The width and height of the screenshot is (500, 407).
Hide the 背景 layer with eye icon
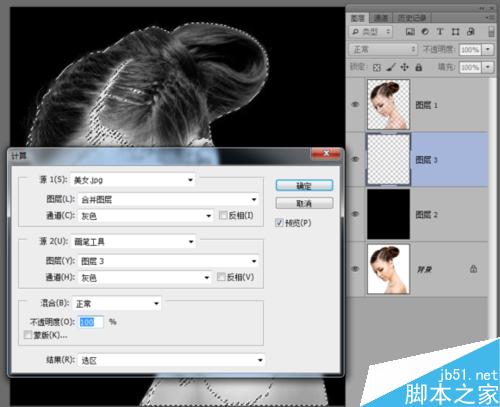[x=356, y=268]
